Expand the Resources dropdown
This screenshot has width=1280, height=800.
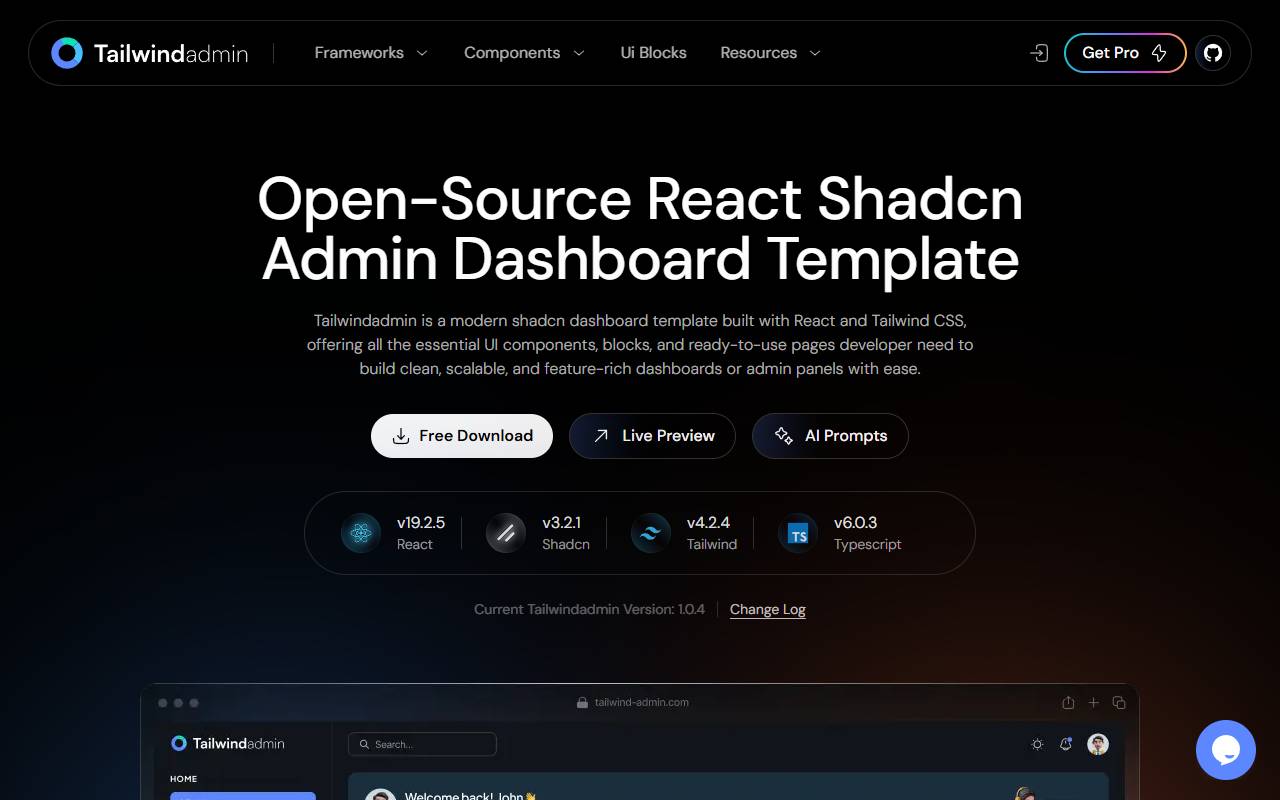coord(770,53)
